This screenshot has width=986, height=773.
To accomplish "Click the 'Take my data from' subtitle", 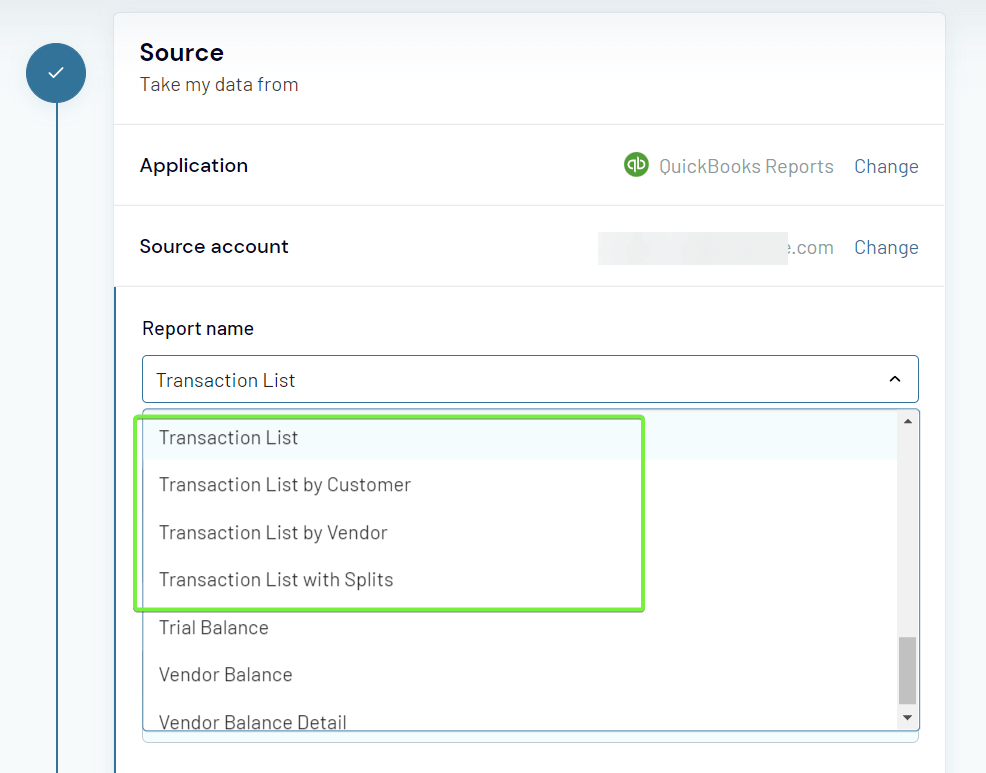I will tap(219, 84).
